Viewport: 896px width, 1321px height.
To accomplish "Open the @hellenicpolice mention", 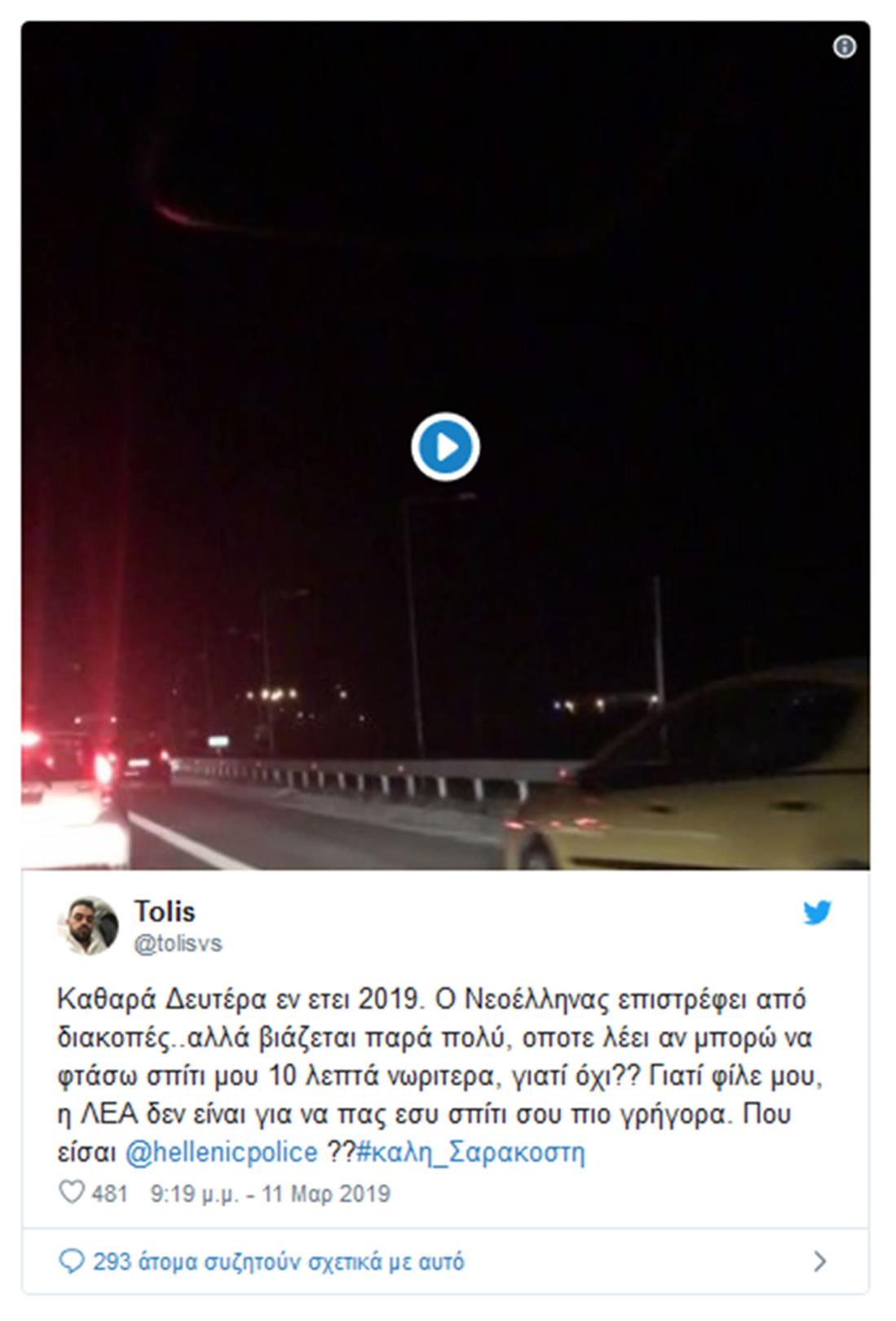I will coord(221,1152).
